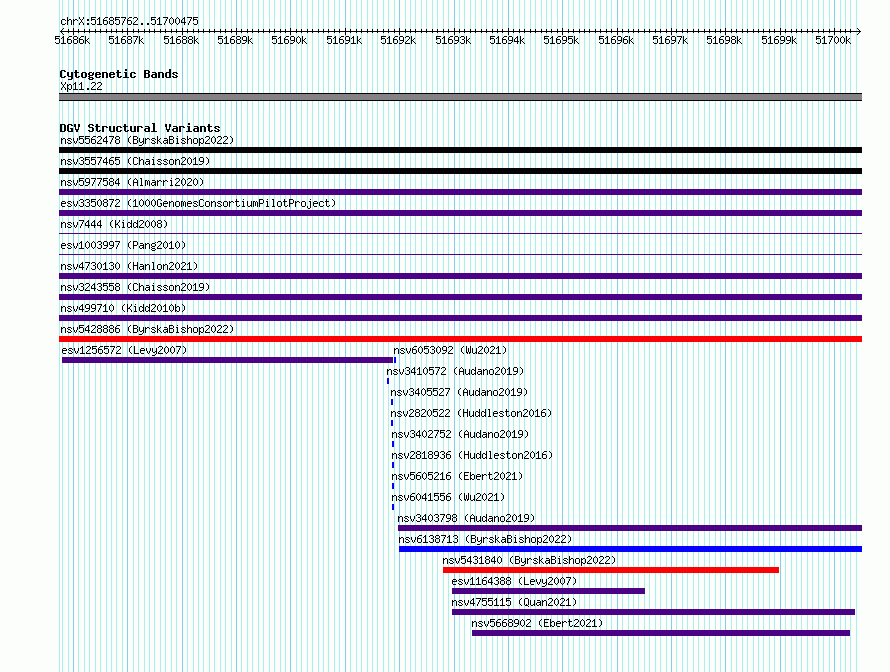
Task: Click the gray Xp11.22 cytoband bar
Action: (460, 97)
